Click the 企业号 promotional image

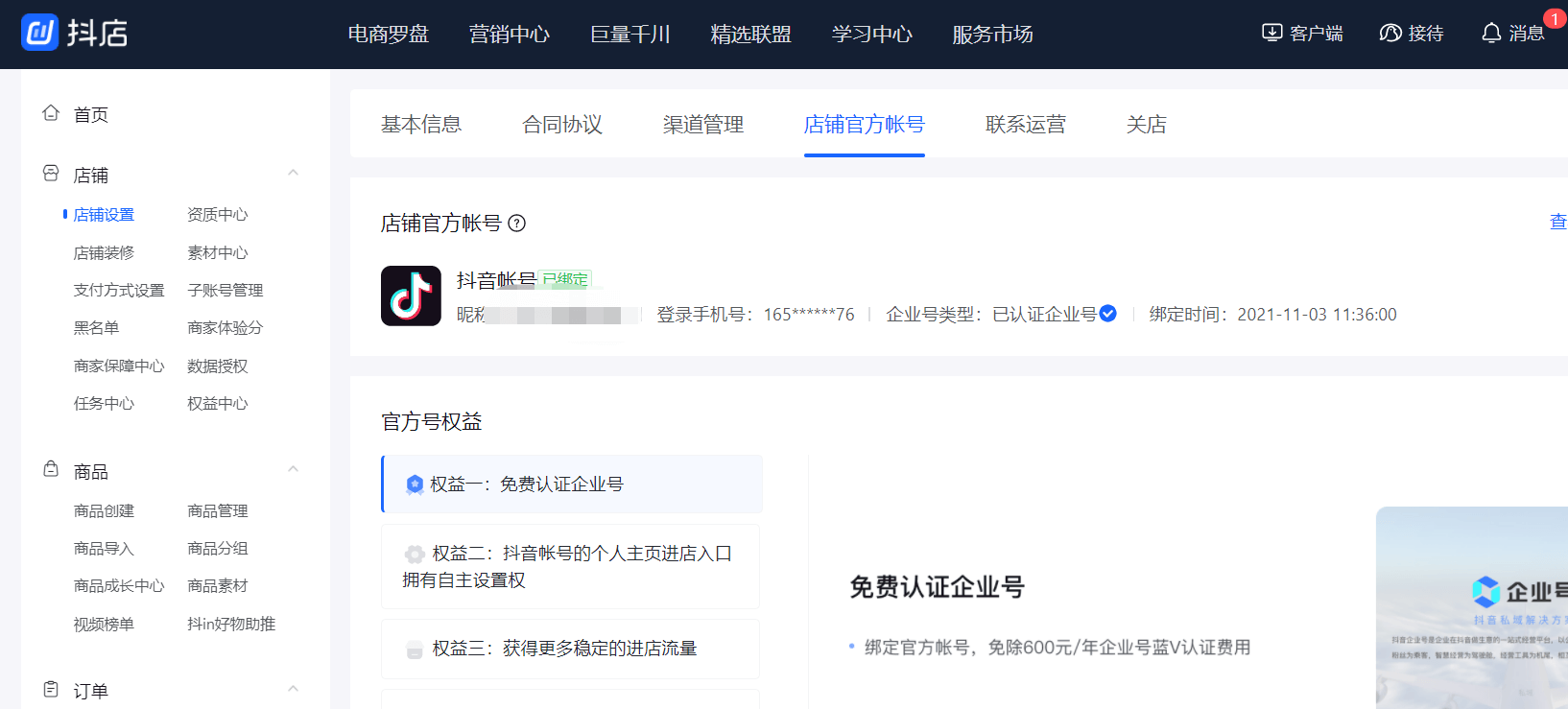(1472, 608)
